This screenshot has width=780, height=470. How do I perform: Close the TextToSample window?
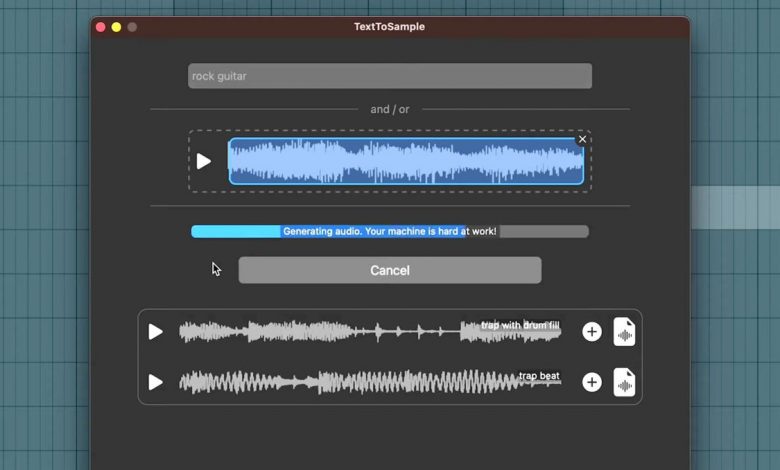coord(100,27)
